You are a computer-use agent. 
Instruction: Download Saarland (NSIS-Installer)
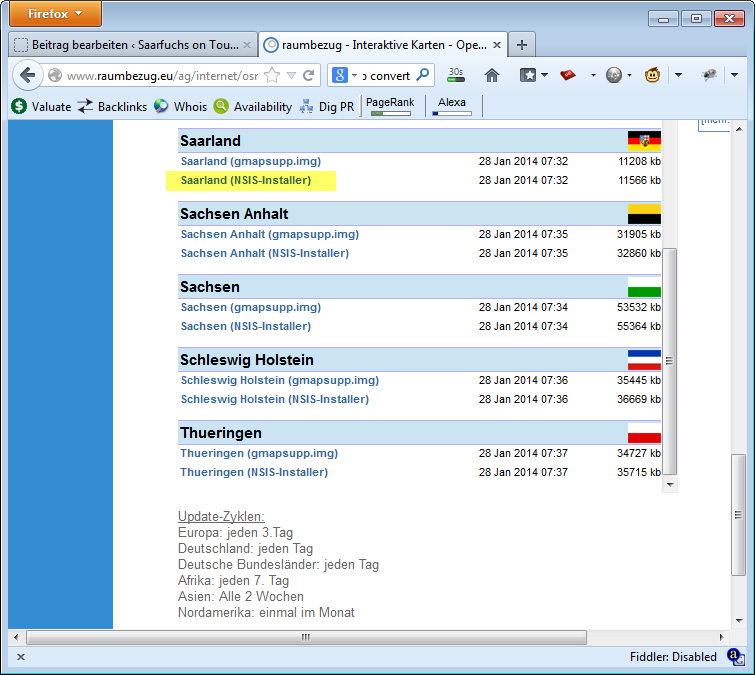[x=246, y=181]
